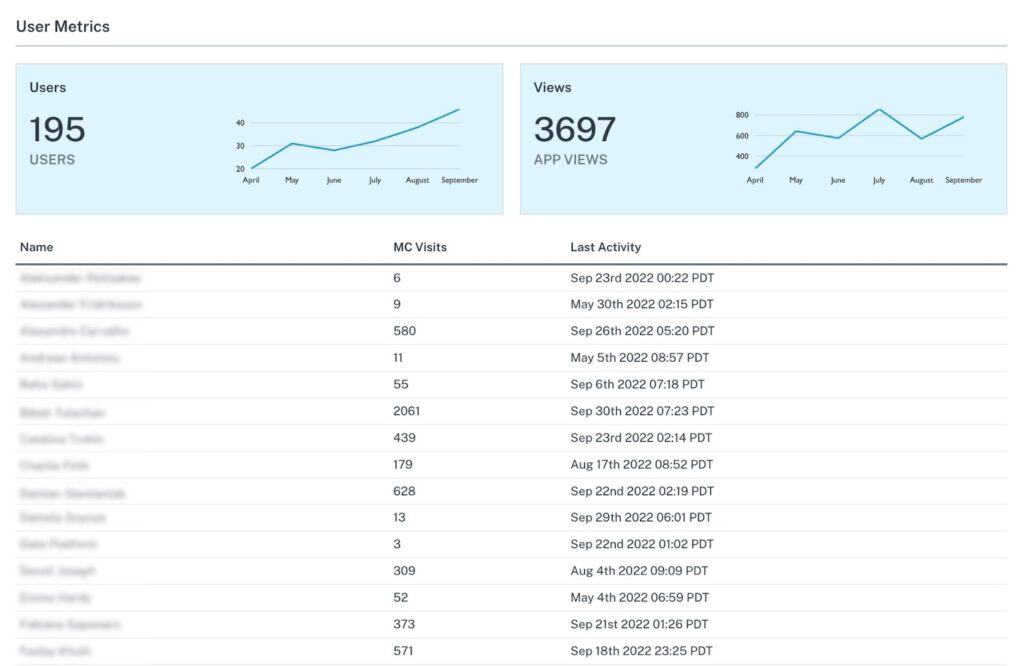Screen dimensions: 1024x666
Task: Click 'May 5th 2022 08:57 PDT' cell
Action: click(639, 358)
